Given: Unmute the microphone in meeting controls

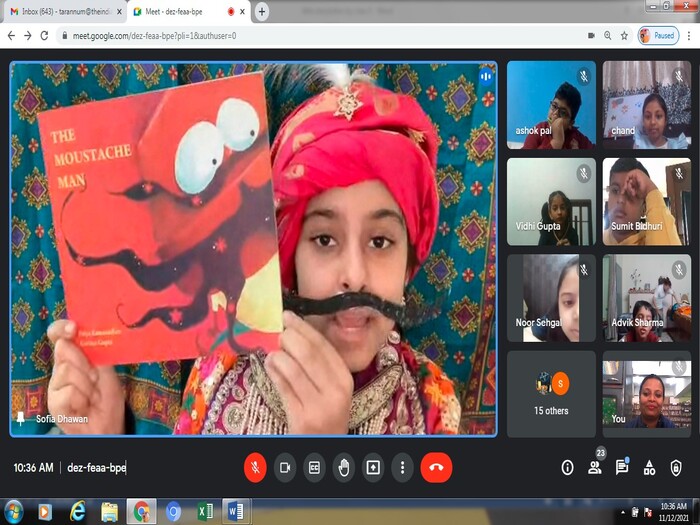Looking at the screenshot, I should click(255, 467).
